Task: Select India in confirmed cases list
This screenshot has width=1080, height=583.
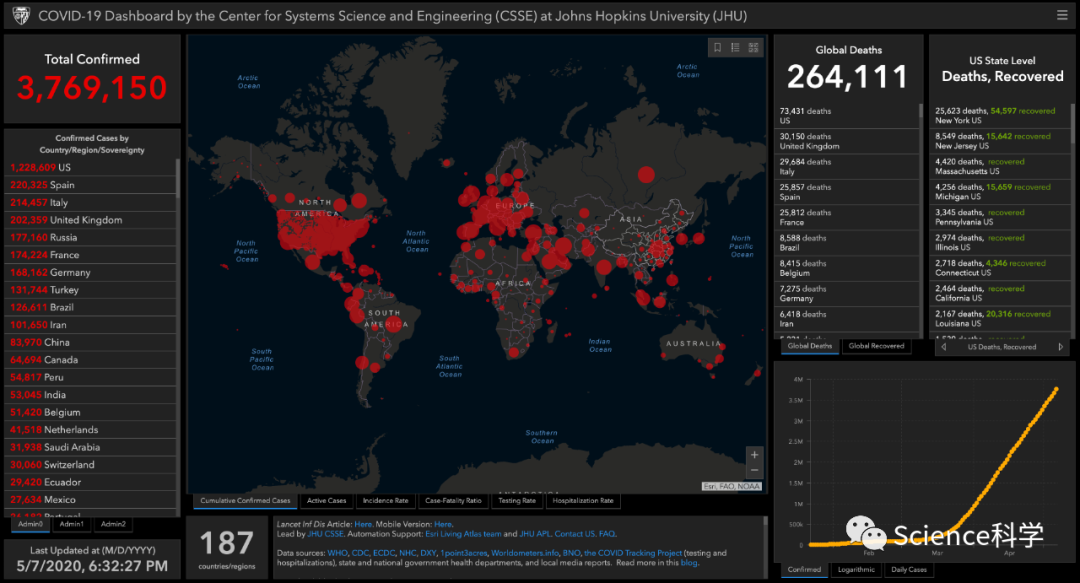Action: (x=90, y=395)
